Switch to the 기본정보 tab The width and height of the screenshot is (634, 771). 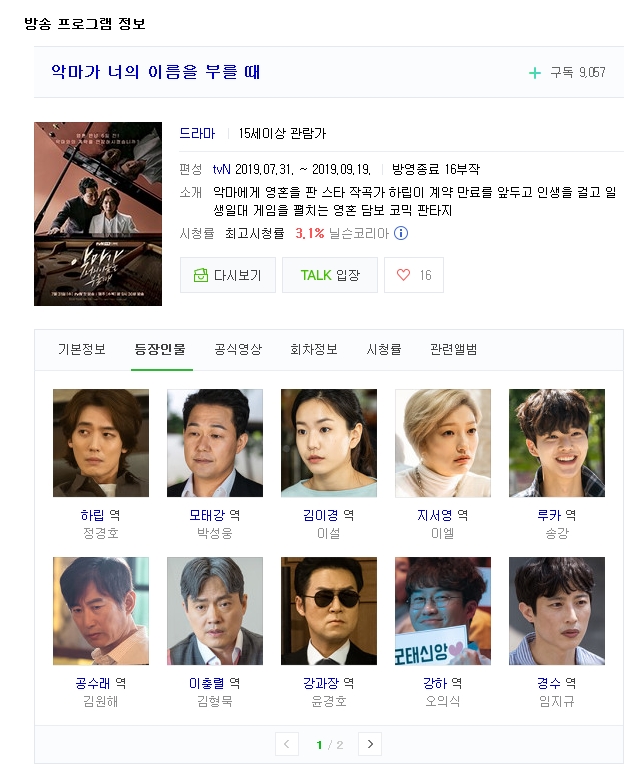click(82, 350)
